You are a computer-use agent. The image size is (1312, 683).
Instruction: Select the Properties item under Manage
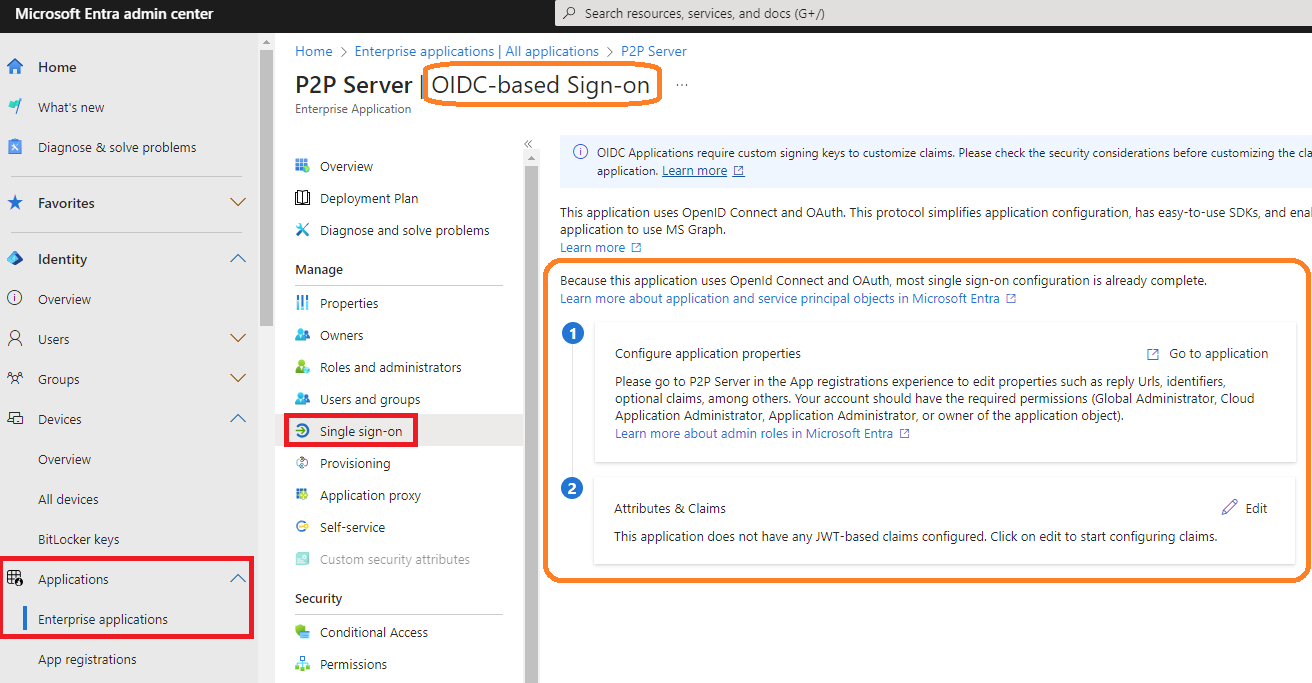point(347,302)
